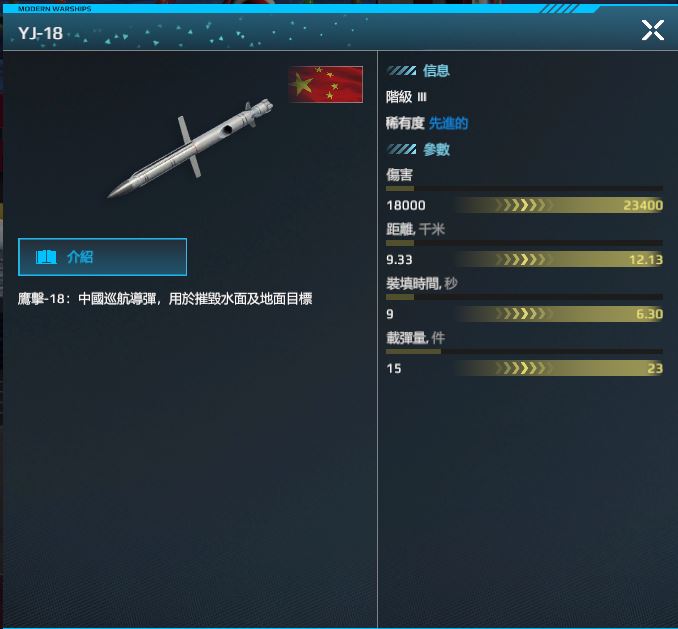Image resolution: width=678 pixels, height=629 pixels.
Task: Click the 距離 range progress bar
Action: tap(524, 243)
